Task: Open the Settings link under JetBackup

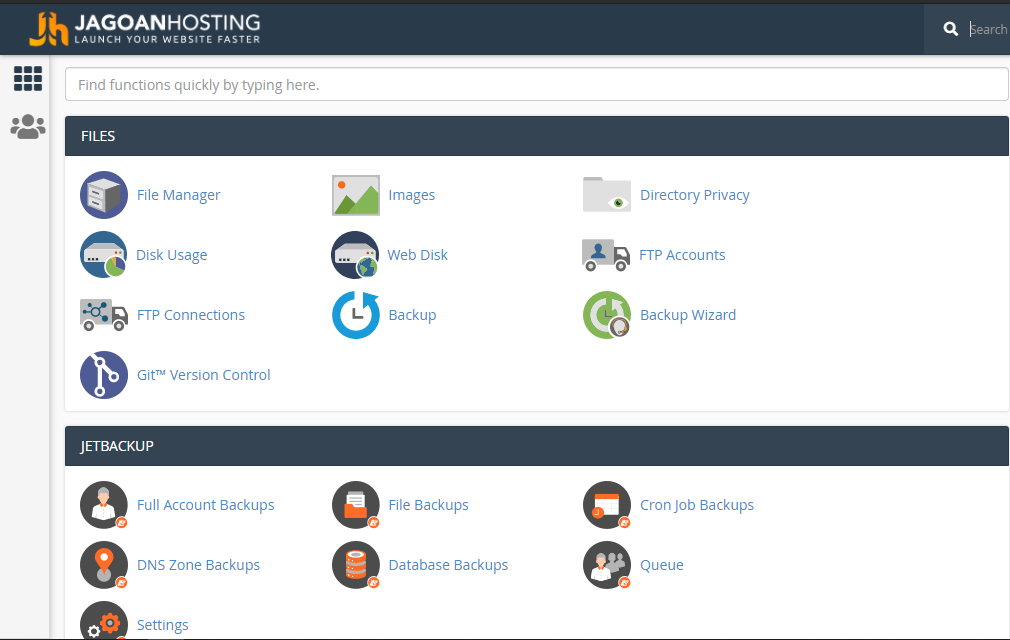Action: tap(162, 625)
